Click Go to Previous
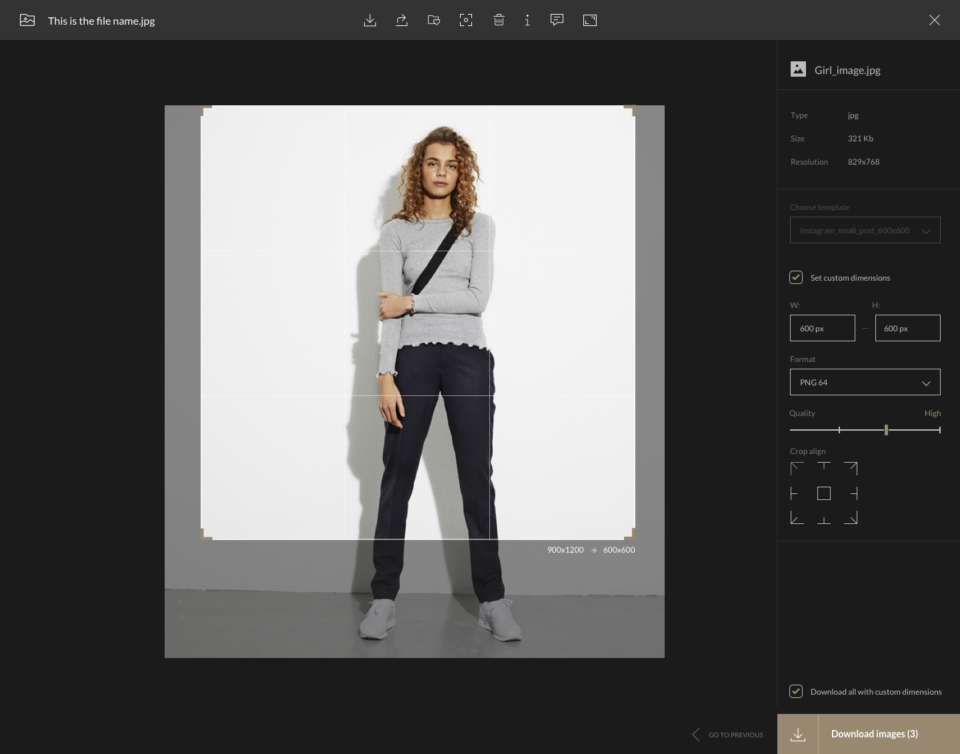The height and width of the screenshot is (754, 960). tap(727, 734)
